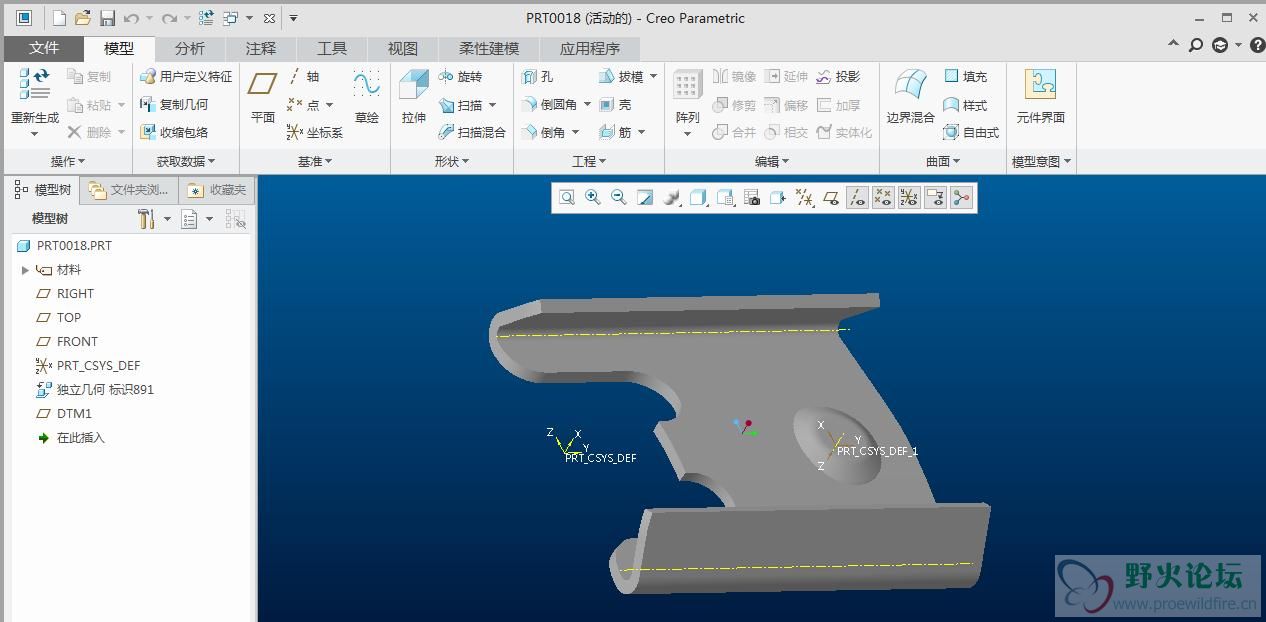Open Component Interface (元件界面) tool

point(1040,97)
